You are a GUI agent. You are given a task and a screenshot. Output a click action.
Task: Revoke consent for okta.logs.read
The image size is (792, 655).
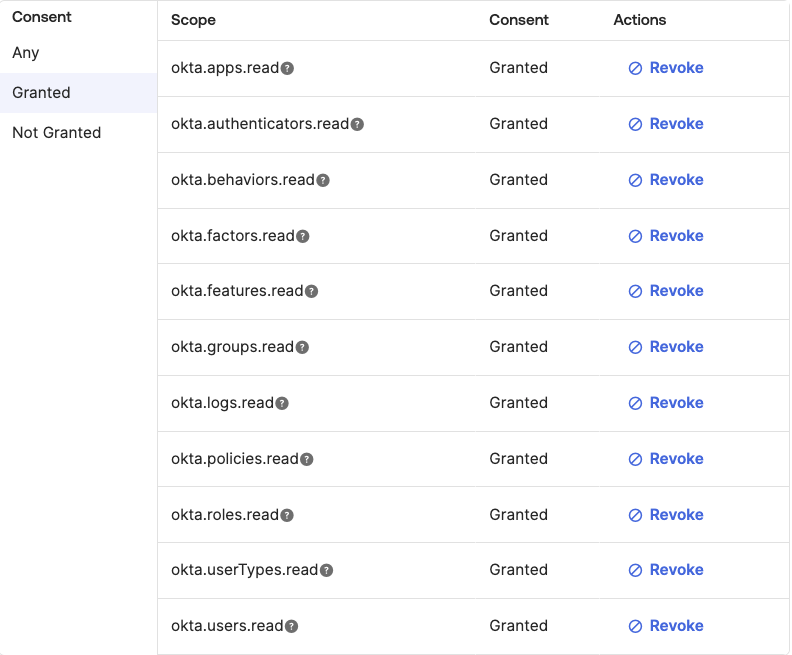click(x=666, y=403)
